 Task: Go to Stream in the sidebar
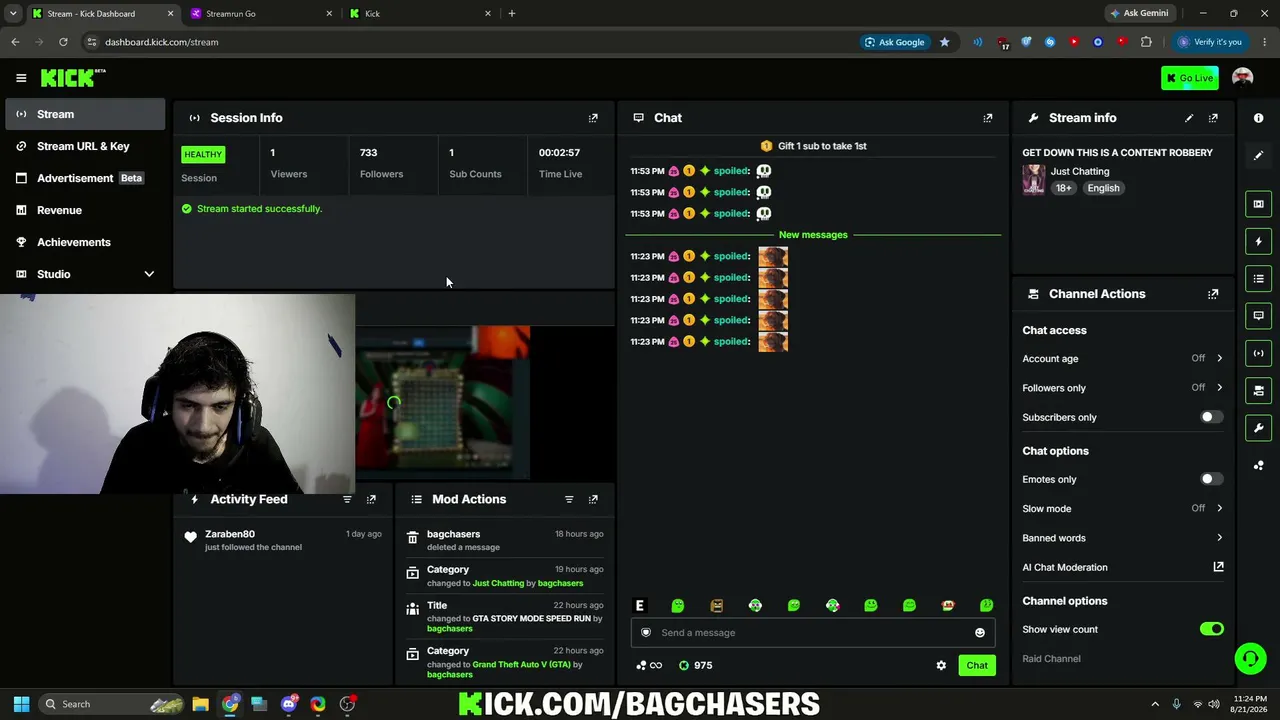[85, 114]
